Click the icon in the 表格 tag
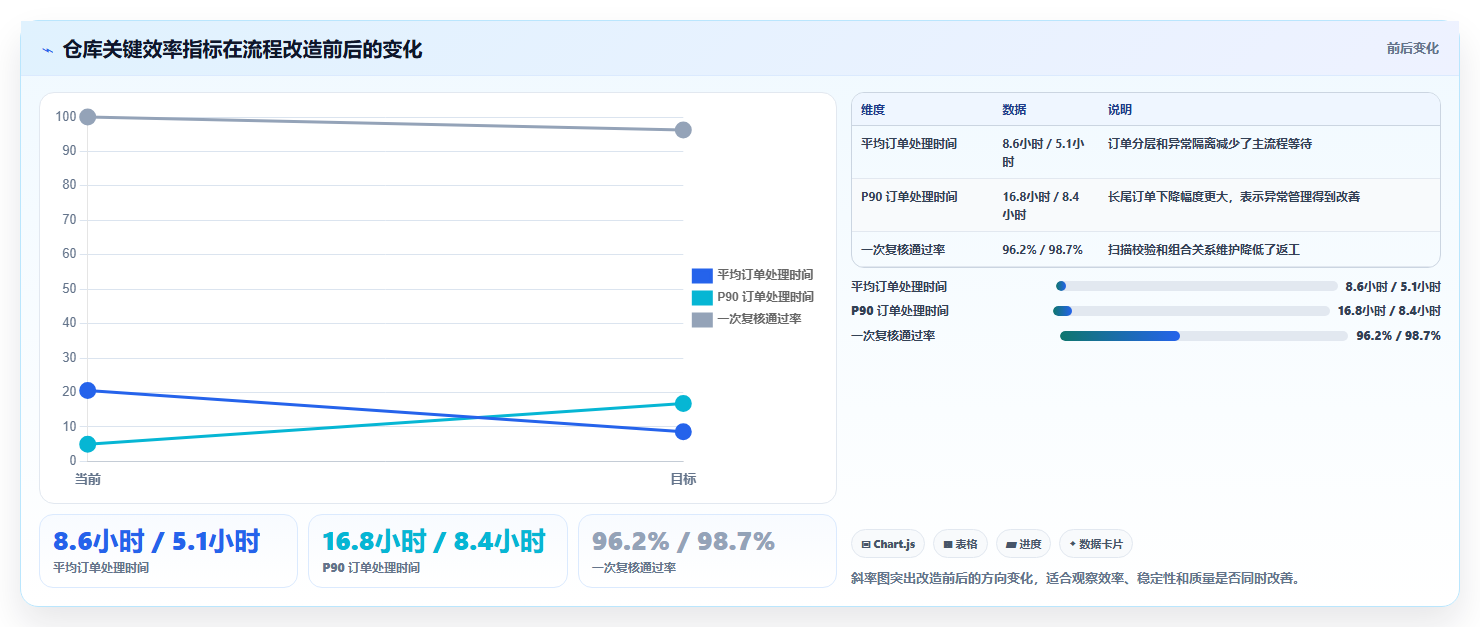This screenshot has width=1480, height=627. tap(948, 545)
